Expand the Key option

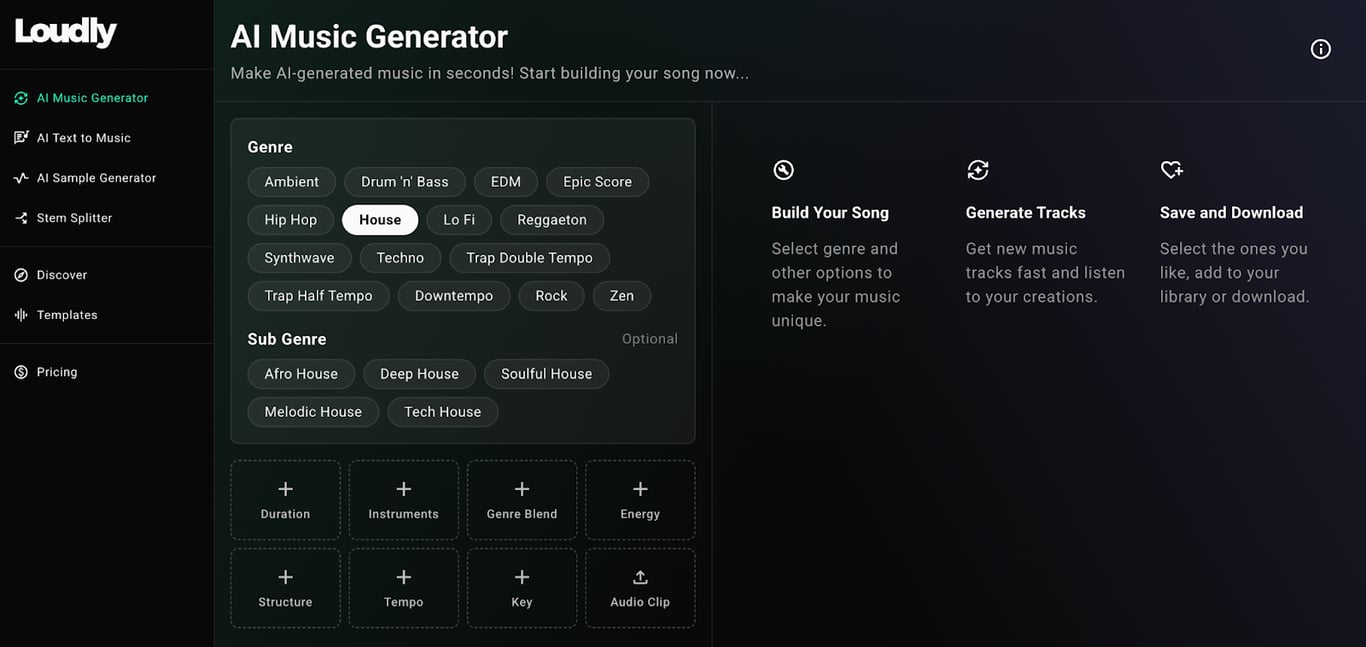(521, 587)
